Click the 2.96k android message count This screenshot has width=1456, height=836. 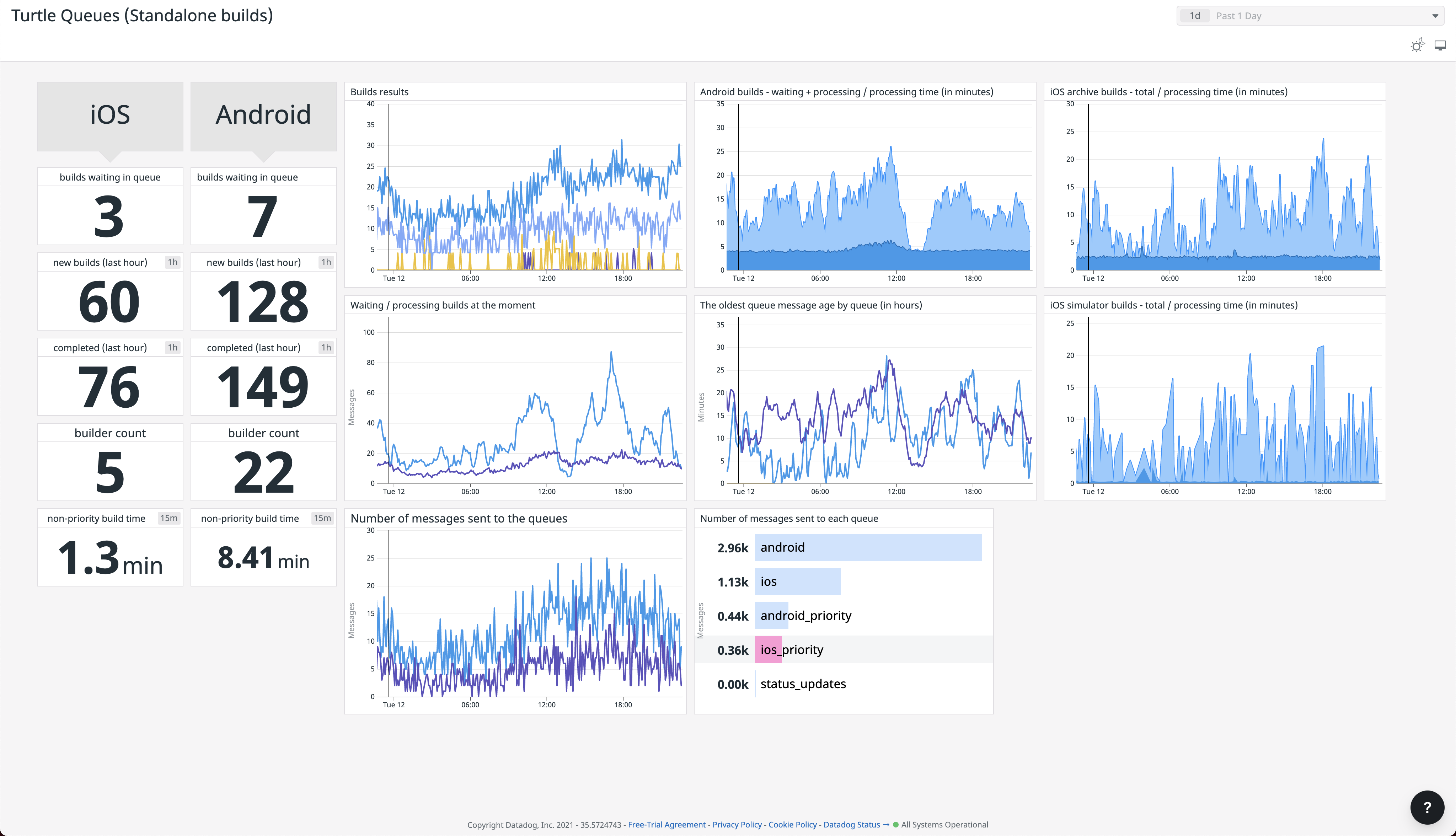pos(733,548)
